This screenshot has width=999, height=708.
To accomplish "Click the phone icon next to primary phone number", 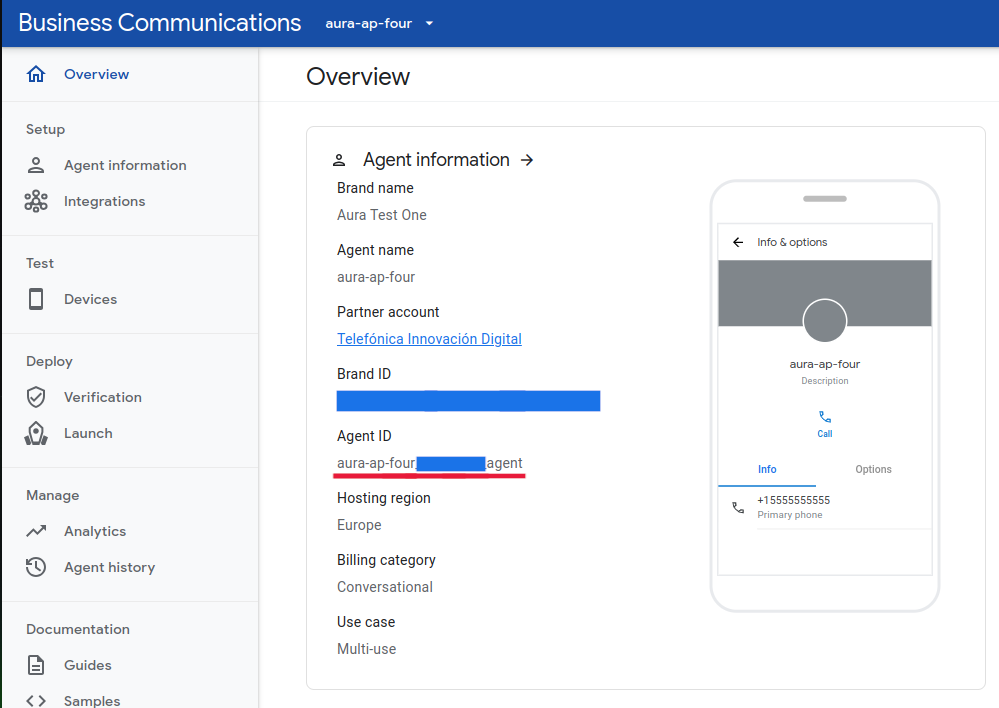I will tap(738, 507).
